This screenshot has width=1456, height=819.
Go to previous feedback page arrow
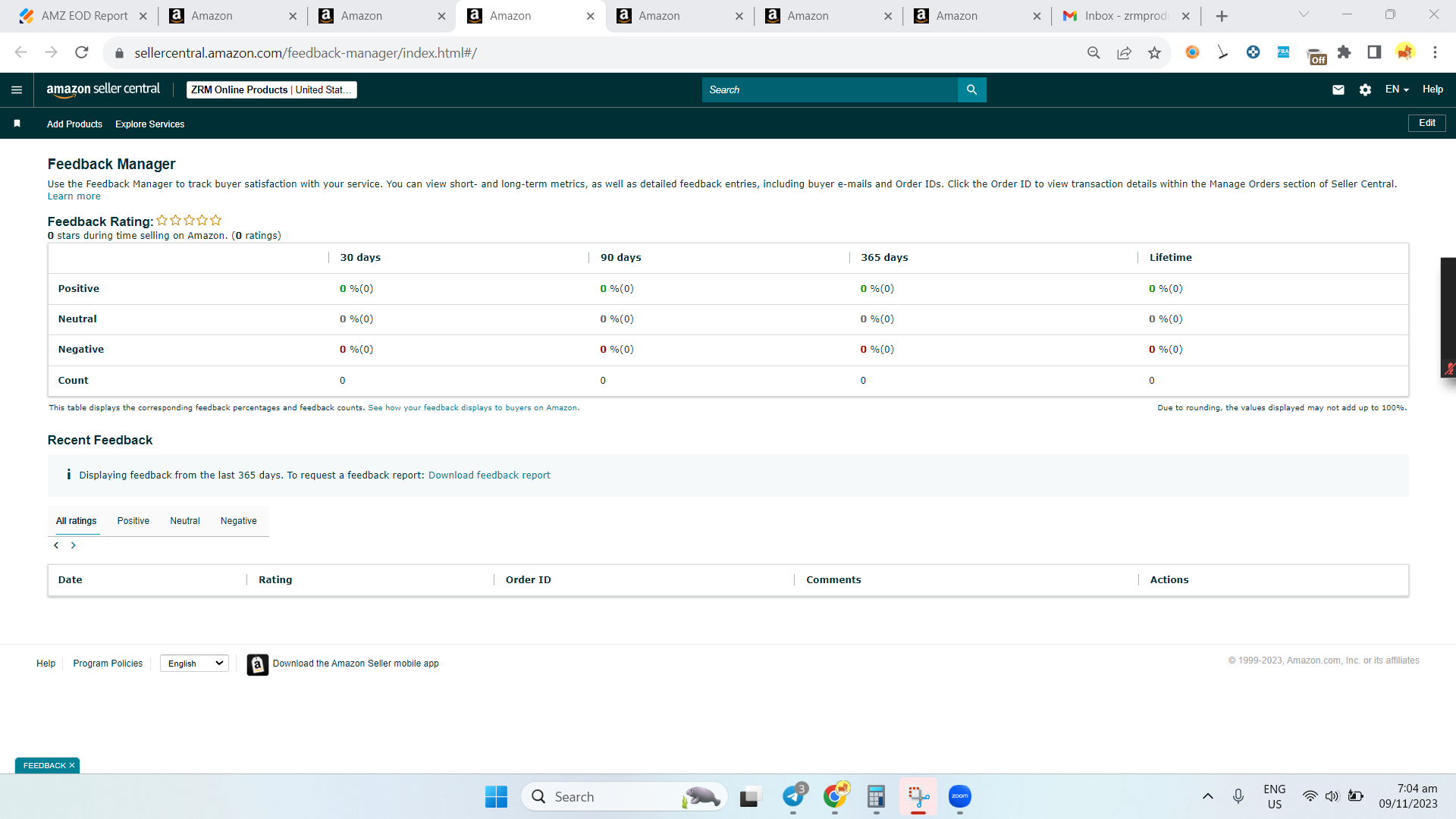point(56,545)
